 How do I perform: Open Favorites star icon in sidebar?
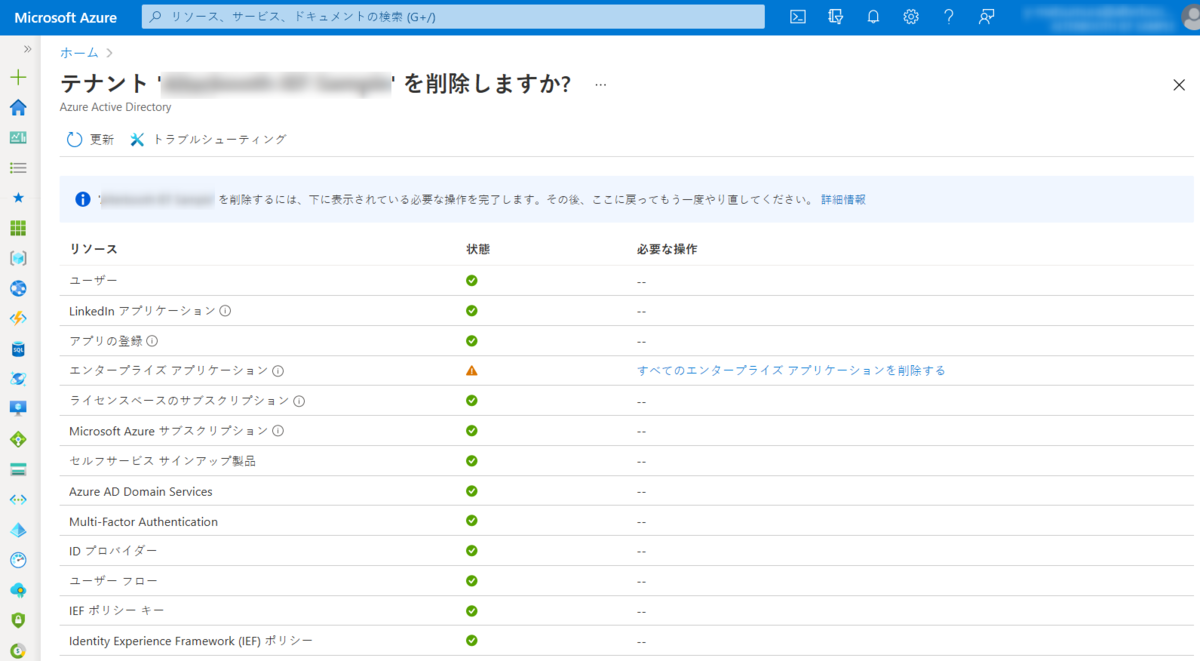18,198
